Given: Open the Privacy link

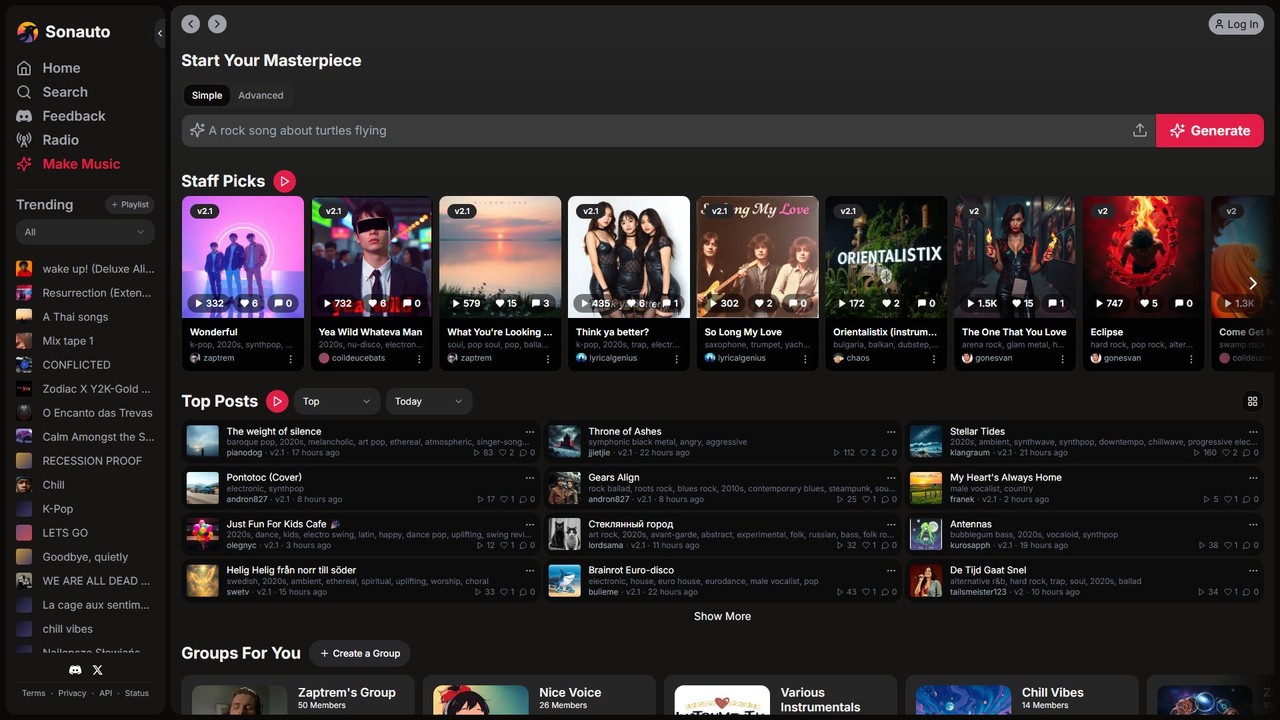Looking at the screenshot, I should [x=72, y=693].
